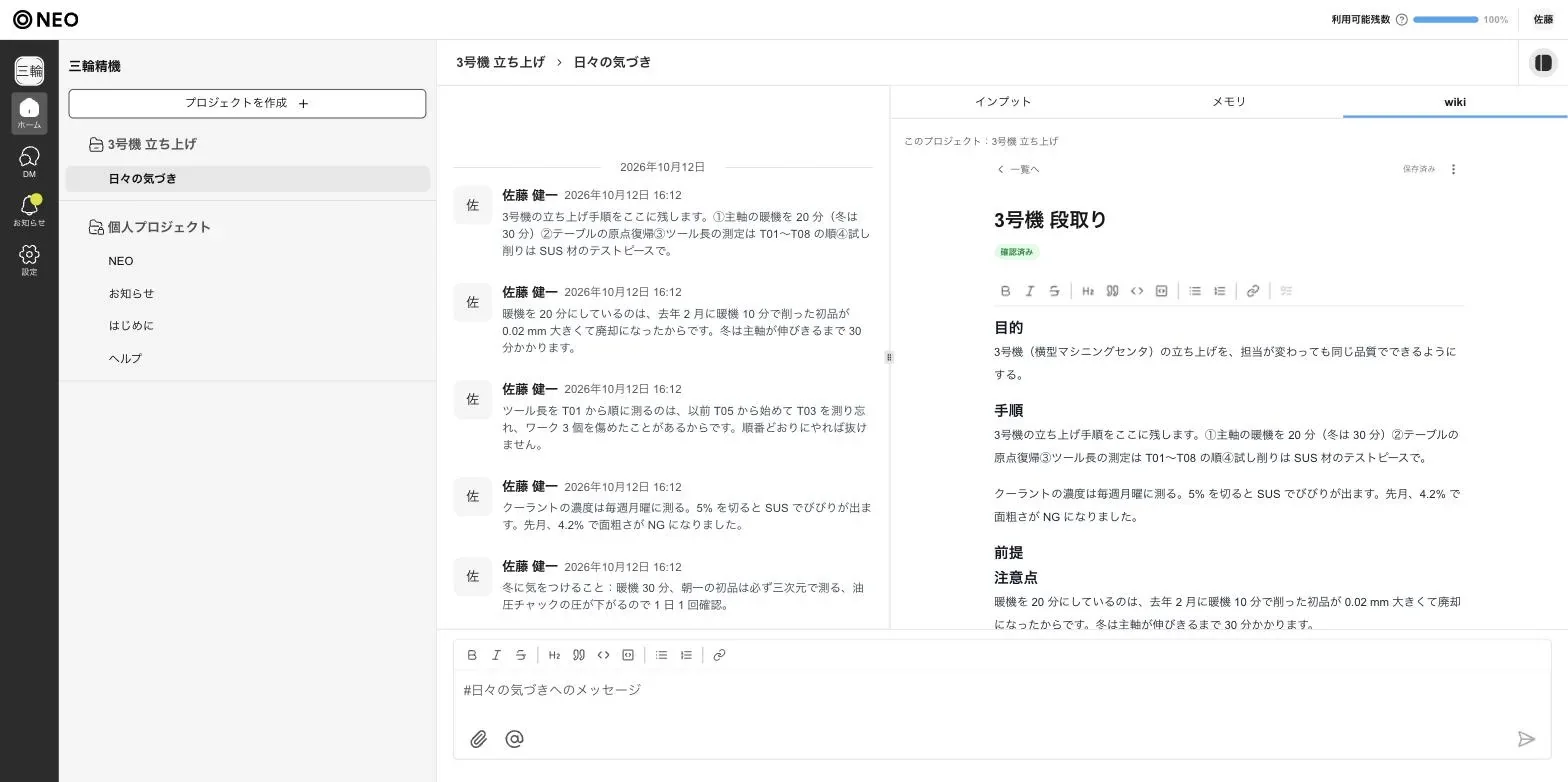1568x782 pixels.
Task: Click the panel splitter handle between chat and wiki
Action: [889, 357]
